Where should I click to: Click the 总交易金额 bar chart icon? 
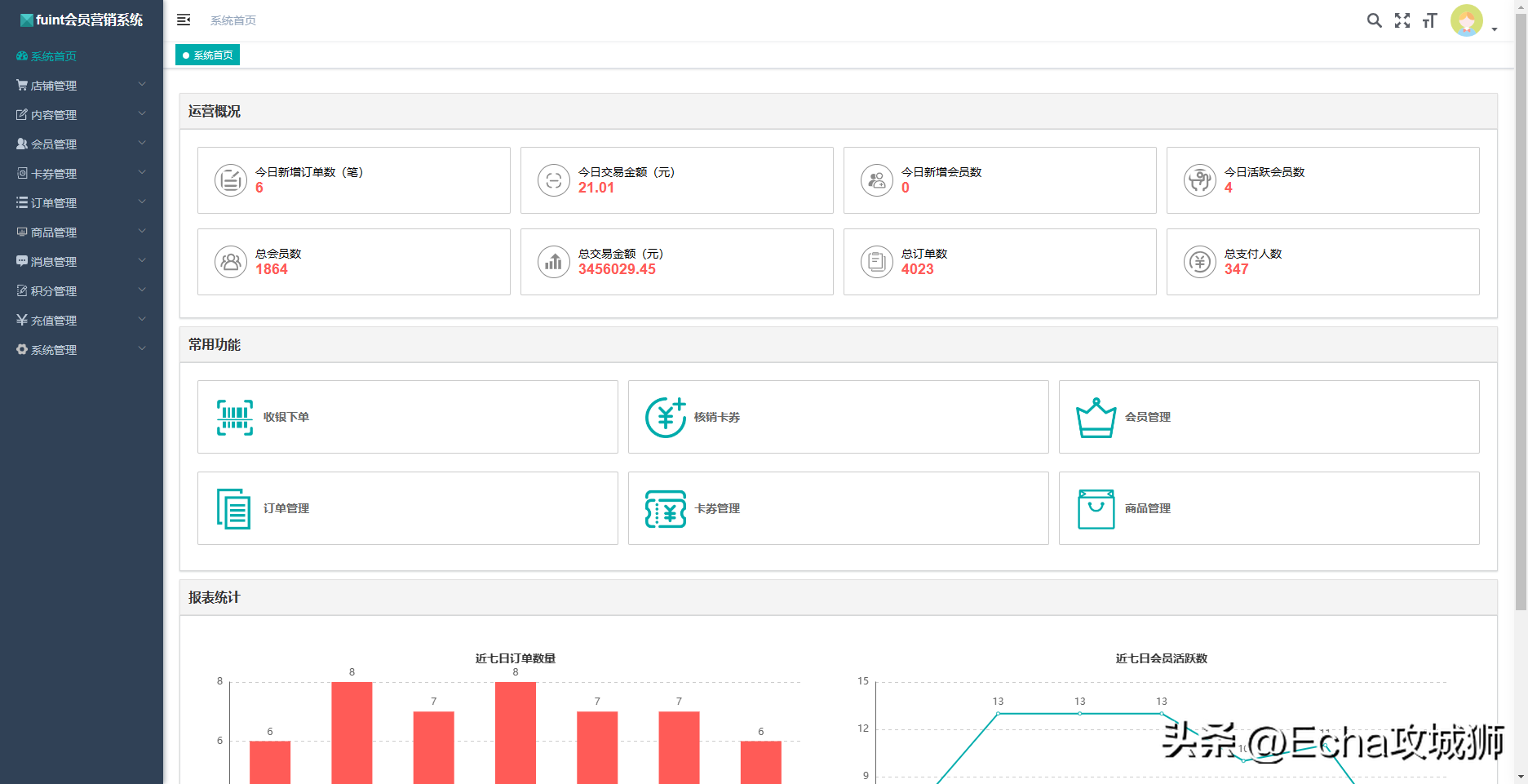click(x=554, y=262)
